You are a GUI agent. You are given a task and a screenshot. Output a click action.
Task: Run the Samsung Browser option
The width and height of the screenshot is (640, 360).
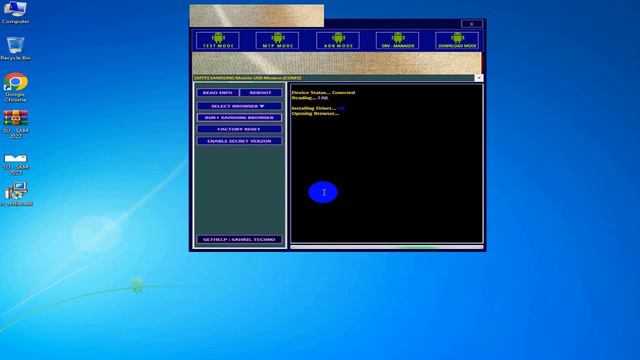pos(239,118)
